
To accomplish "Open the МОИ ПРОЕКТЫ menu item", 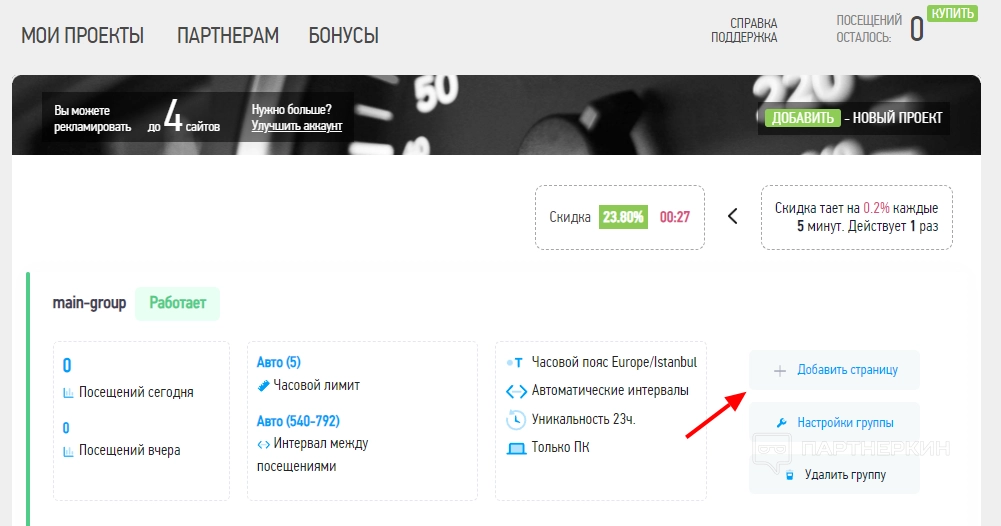I will coord(82,35).
